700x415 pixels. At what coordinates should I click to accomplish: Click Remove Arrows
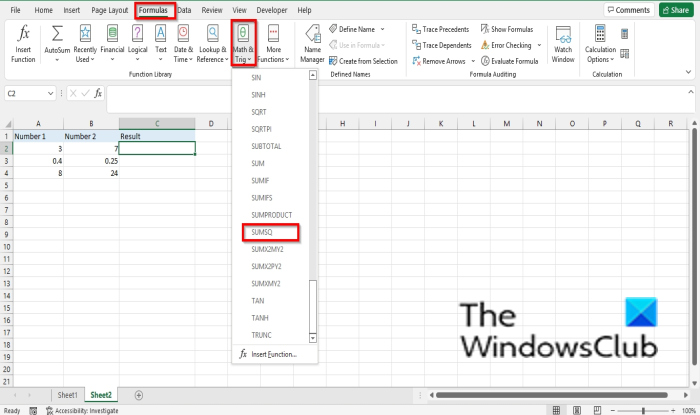click(439, 61)
